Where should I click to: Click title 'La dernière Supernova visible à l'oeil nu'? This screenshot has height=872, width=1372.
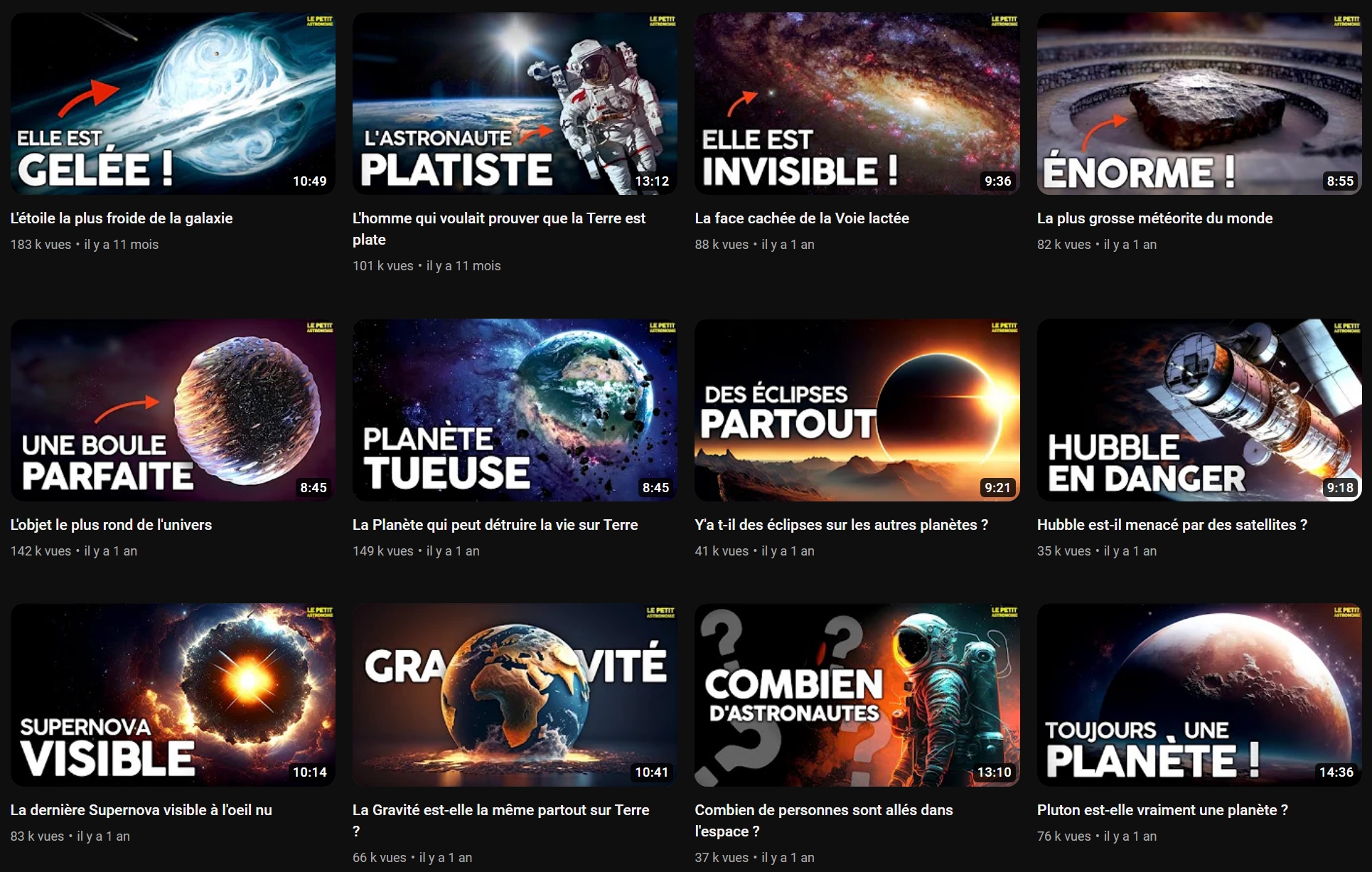141,810
